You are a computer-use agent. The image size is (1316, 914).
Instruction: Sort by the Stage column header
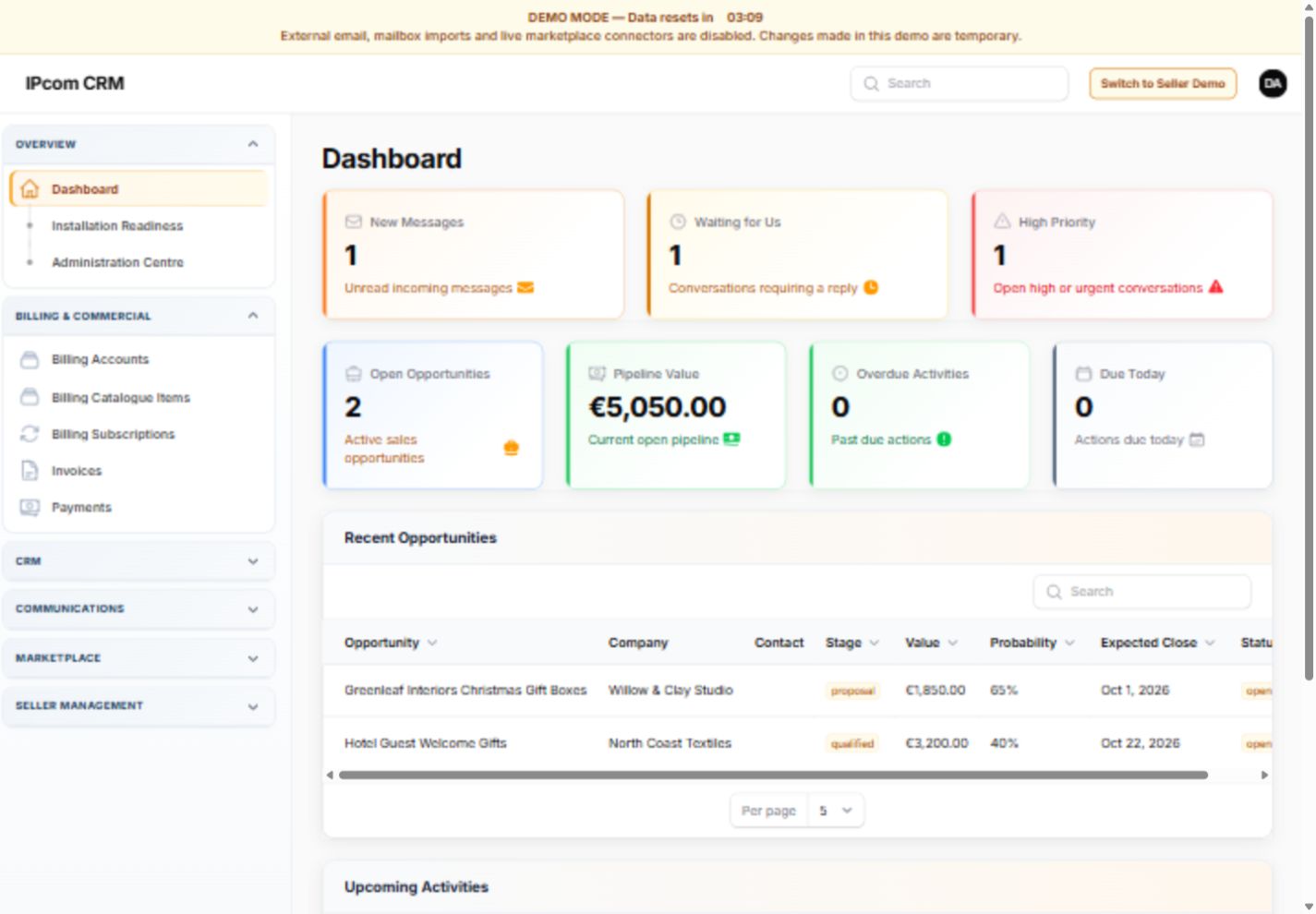(x=851, y=643)
